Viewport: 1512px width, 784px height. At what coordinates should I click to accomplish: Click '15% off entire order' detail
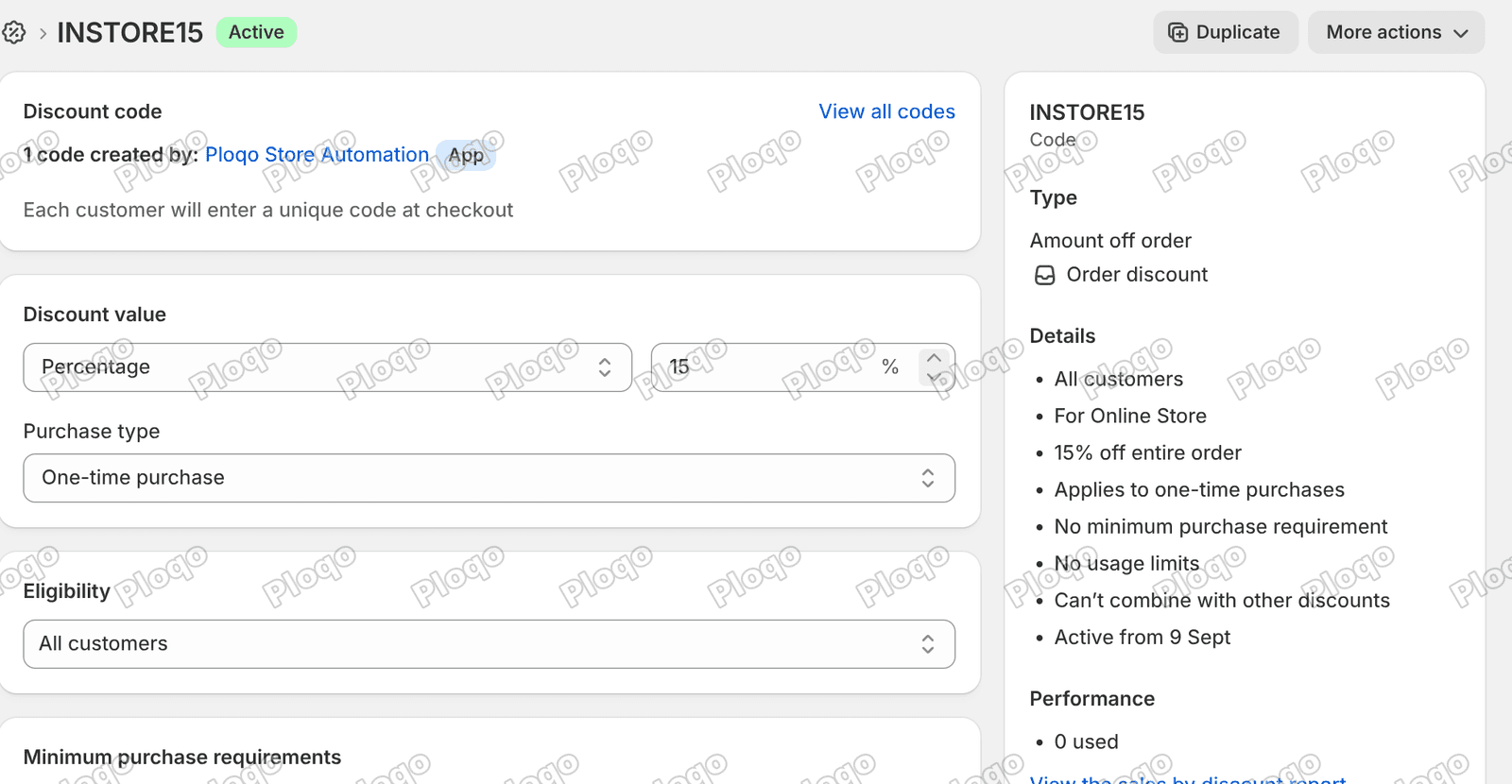[1147, 452]
